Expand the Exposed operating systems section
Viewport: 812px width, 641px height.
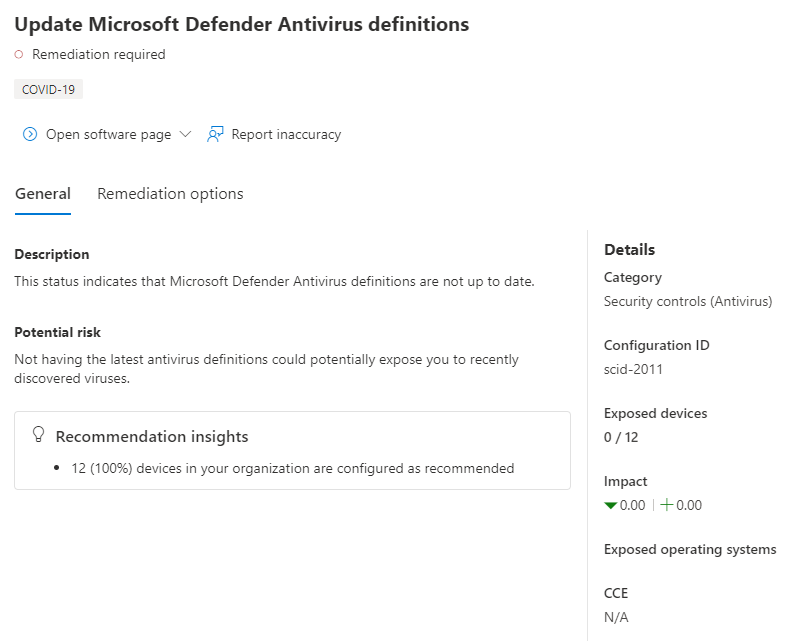pos(690,549)
